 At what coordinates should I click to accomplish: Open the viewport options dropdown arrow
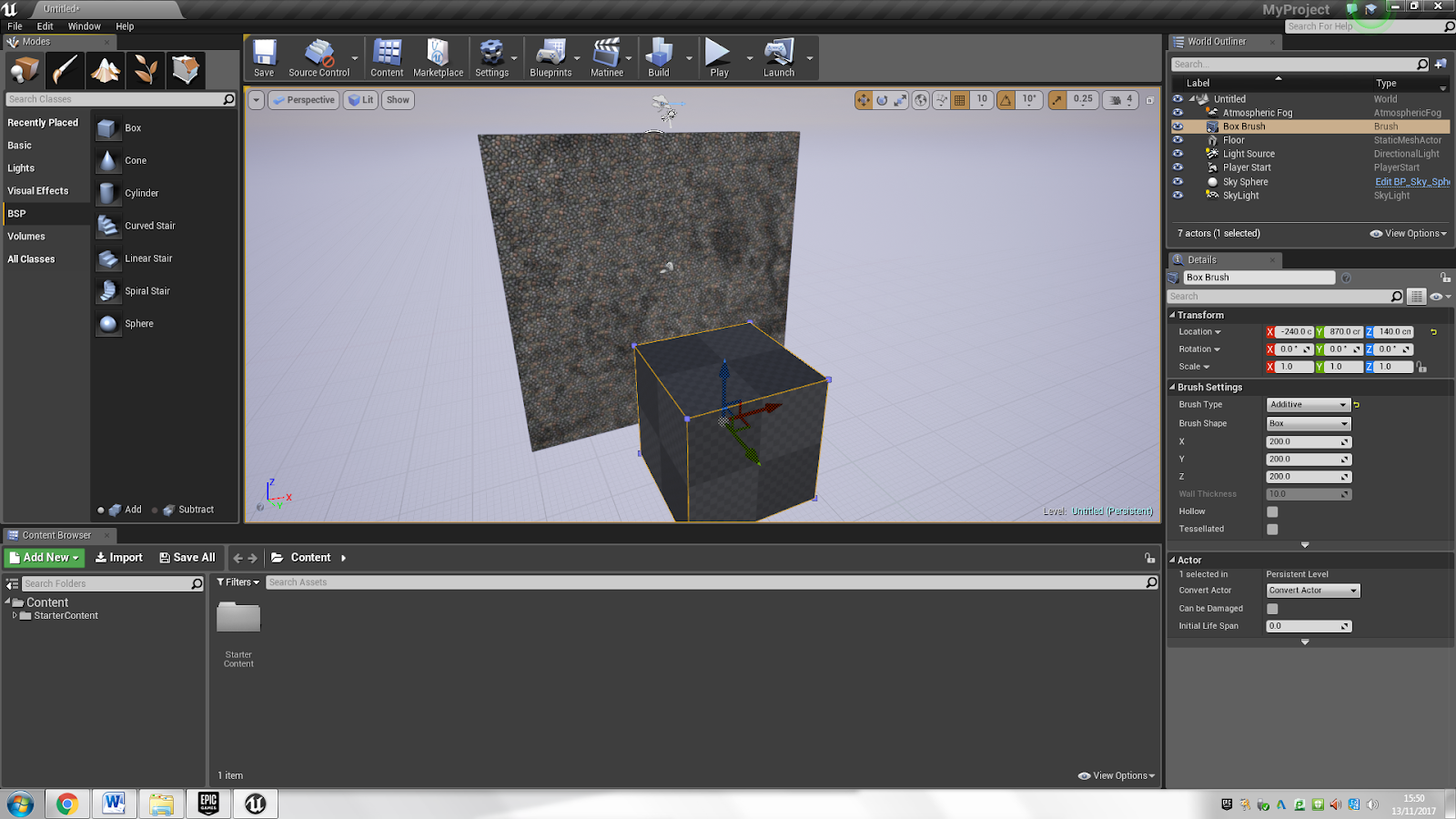(x=257, y=100)
